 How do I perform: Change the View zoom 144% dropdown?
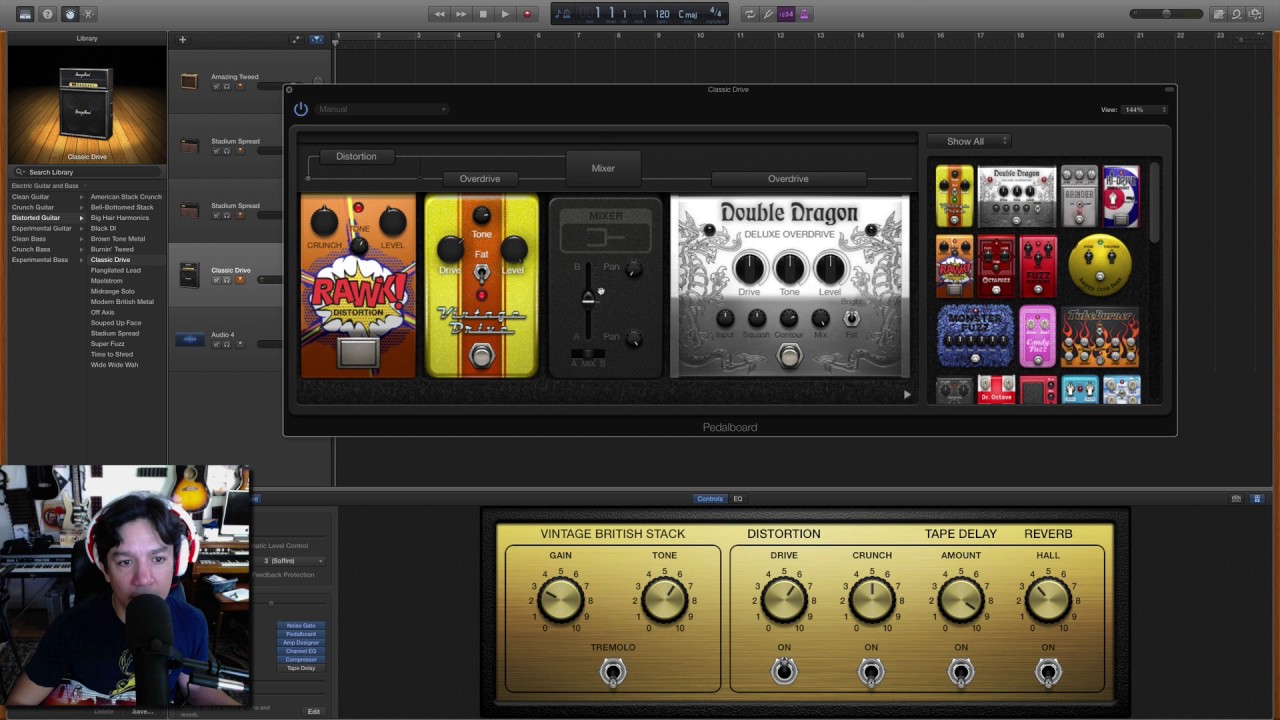coord(1144,109)
